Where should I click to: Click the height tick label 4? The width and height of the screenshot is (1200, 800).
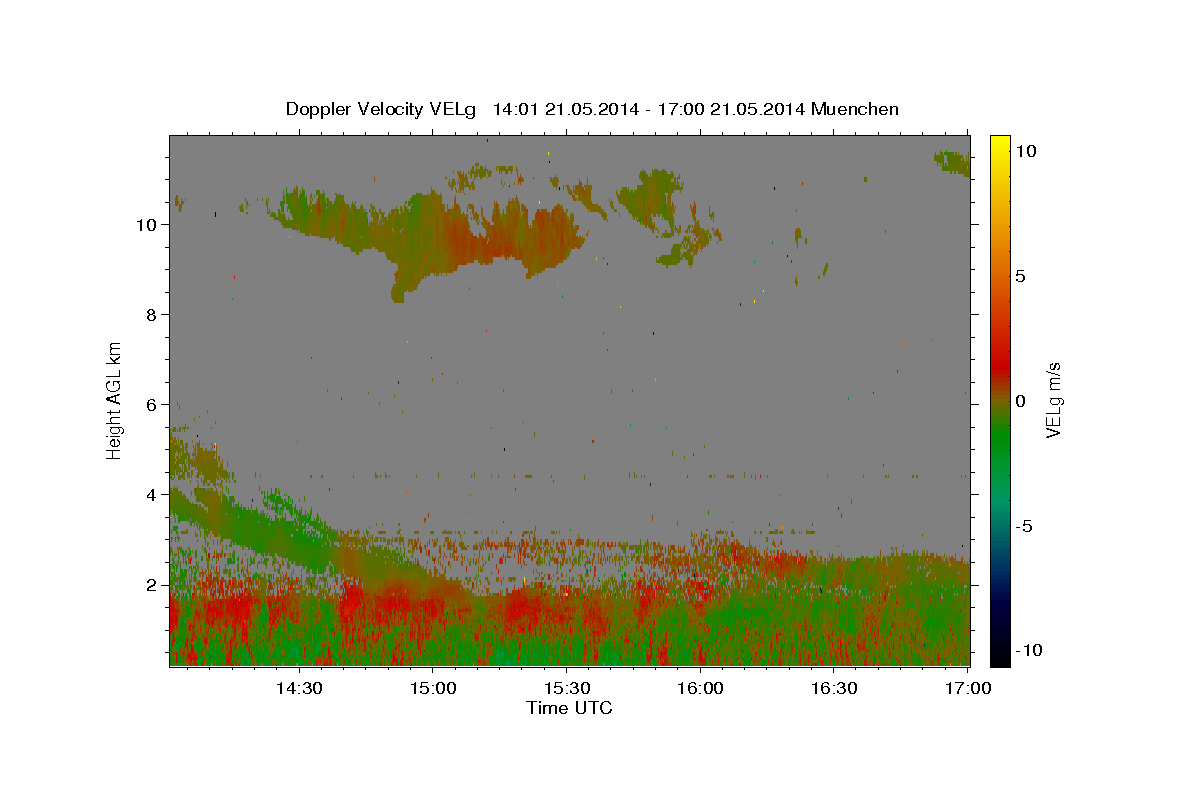[x=151, y=494]
